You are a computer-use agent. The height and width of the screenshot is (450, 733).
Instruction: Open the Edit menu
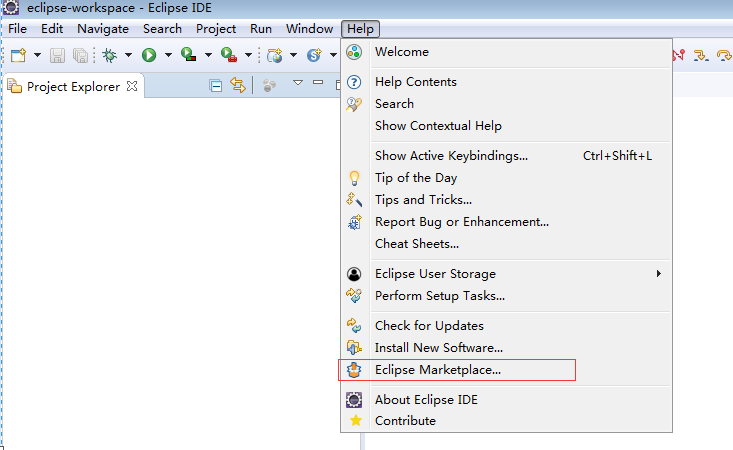52,29
